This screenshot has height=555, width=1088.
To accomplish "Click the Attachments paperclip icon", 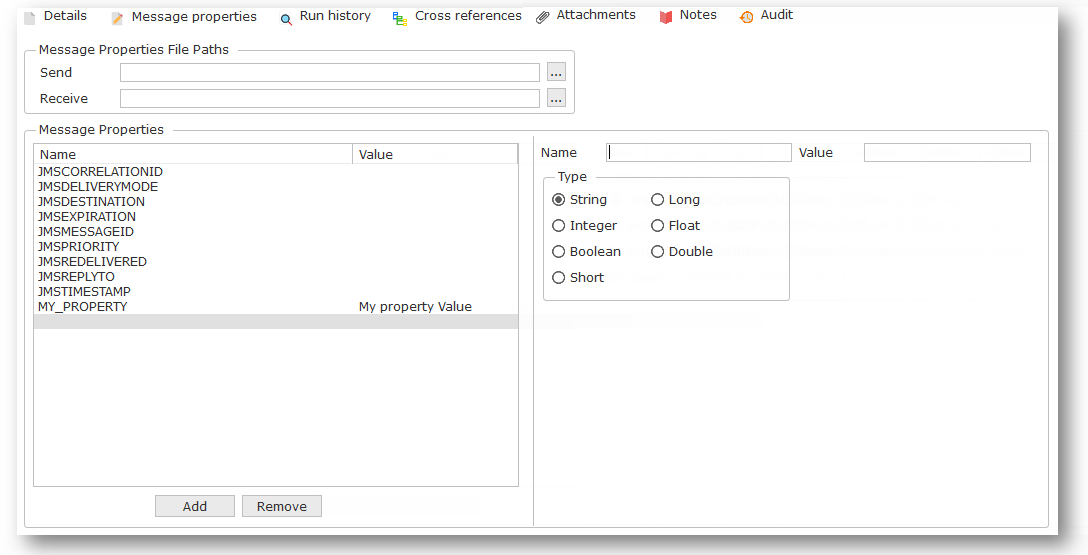I will [x=543, y=17].
